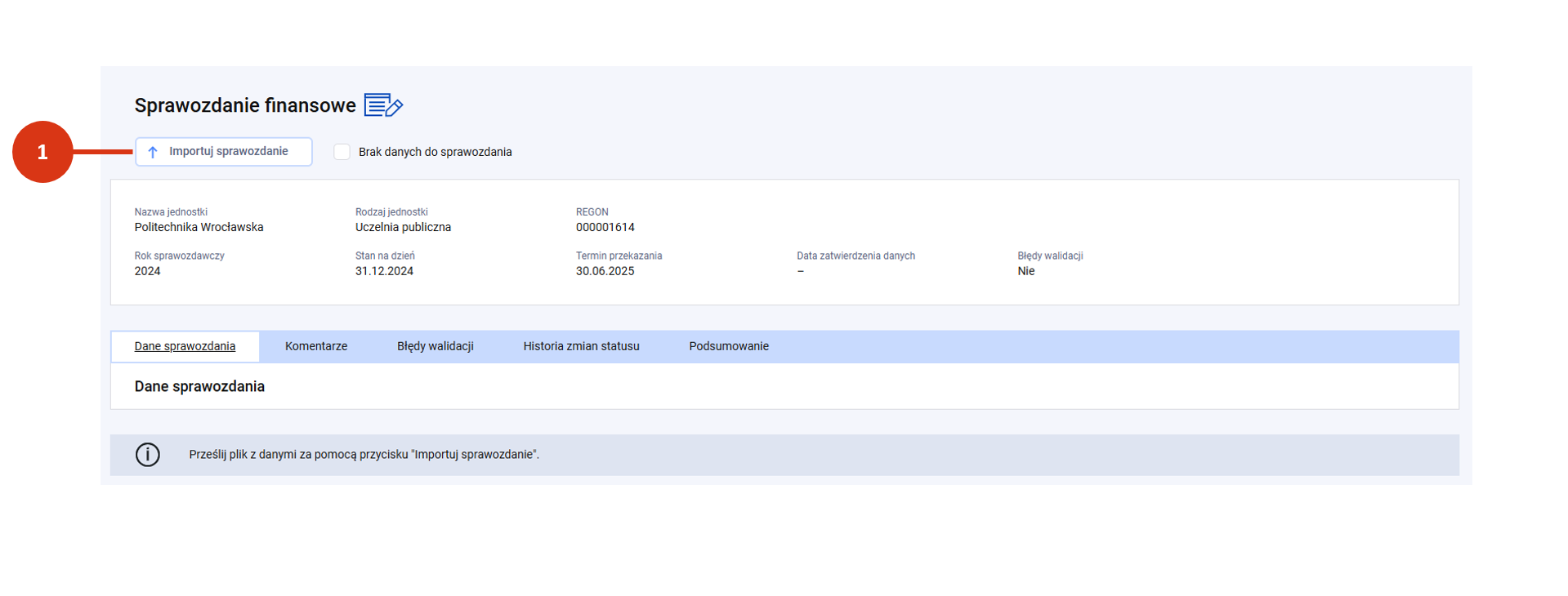Switch to the Dane sprawozdania tab
Image resolution: width=1568 pixels, height=596 pixels.
[185, 346]
